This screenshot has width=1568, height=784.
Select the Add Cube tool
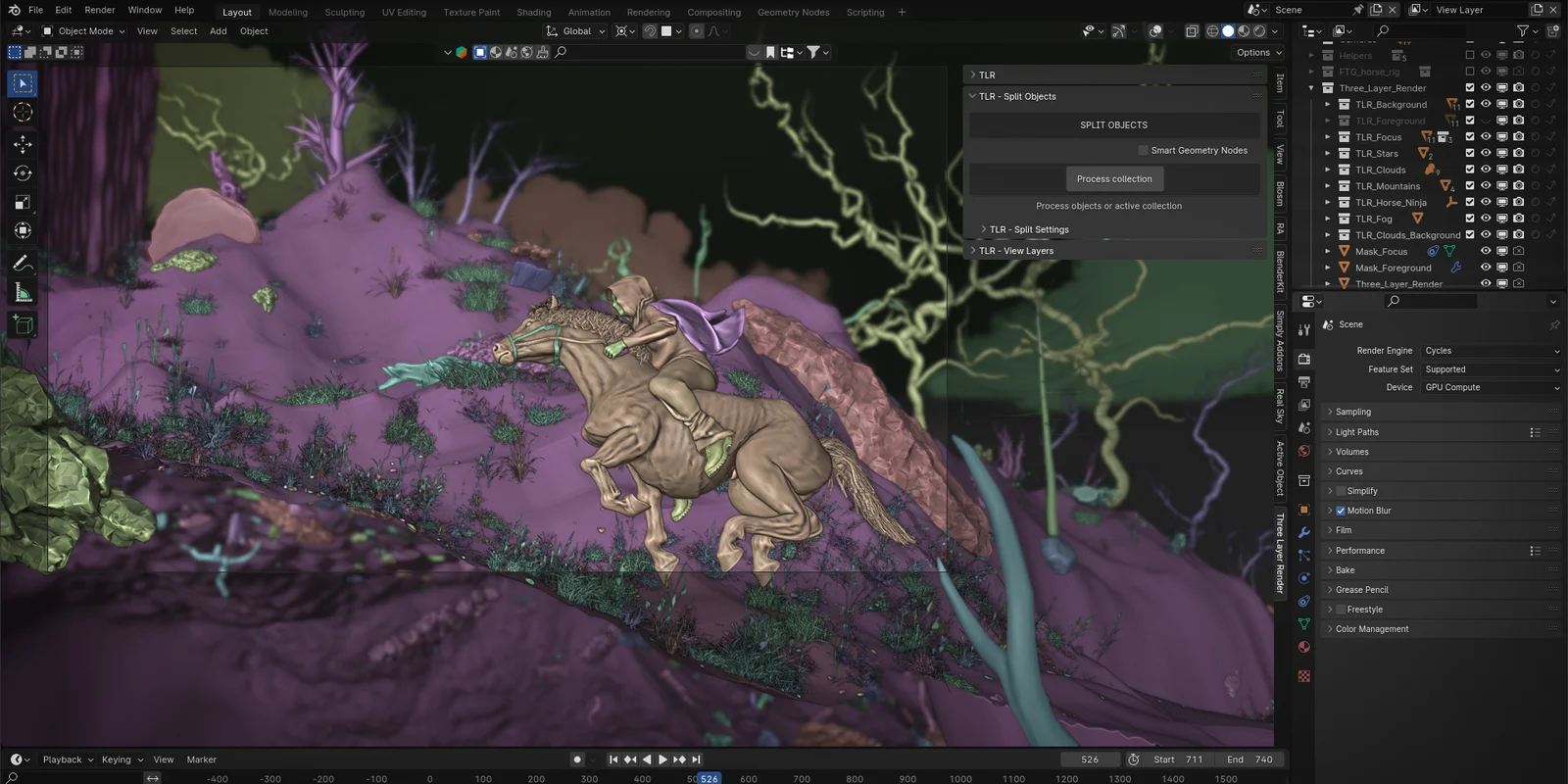pyautogui.click(x=23, y=324)
